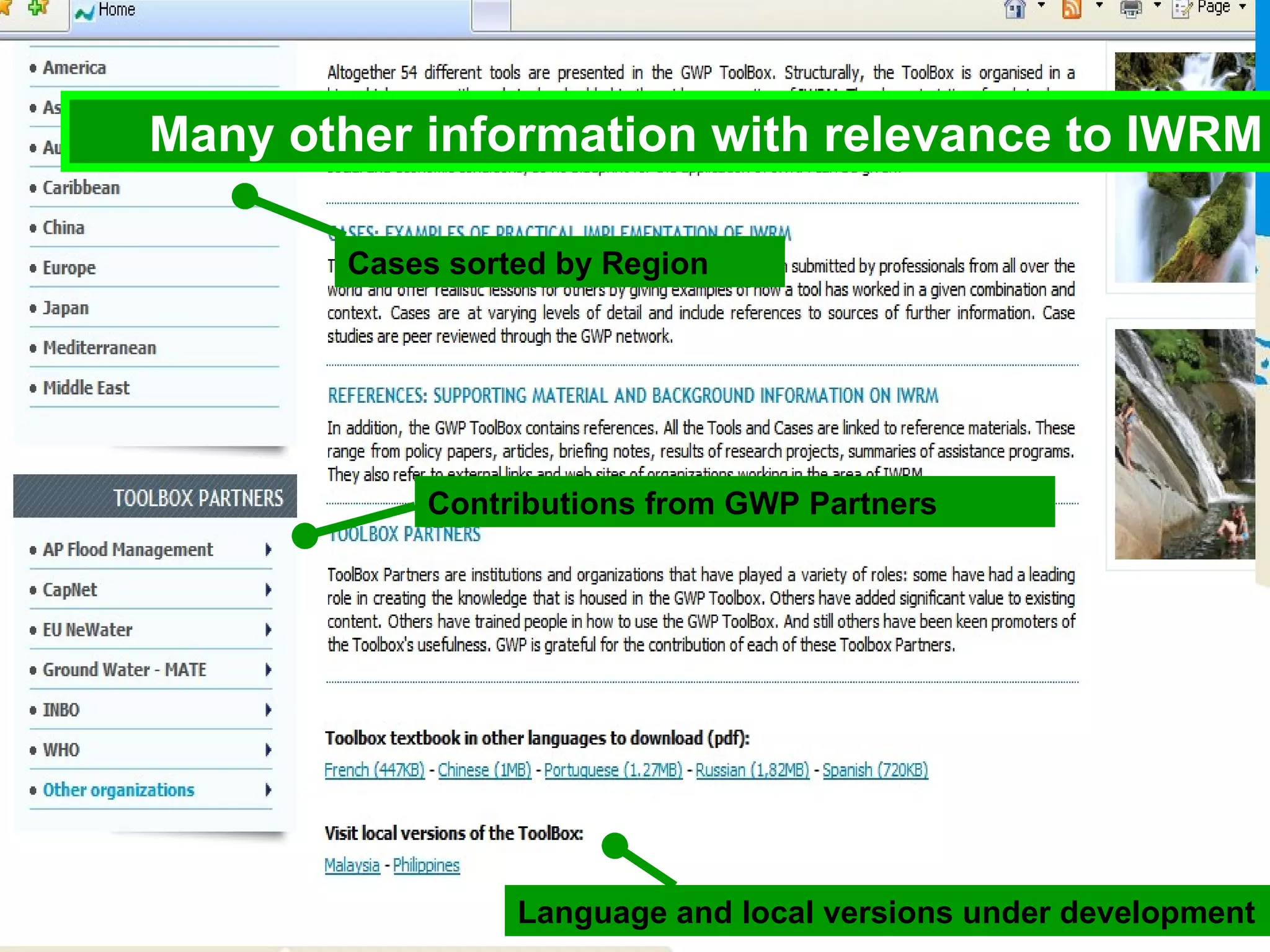
Task: Download the French (447KB) textbook
Action: [x=375, y=770]
